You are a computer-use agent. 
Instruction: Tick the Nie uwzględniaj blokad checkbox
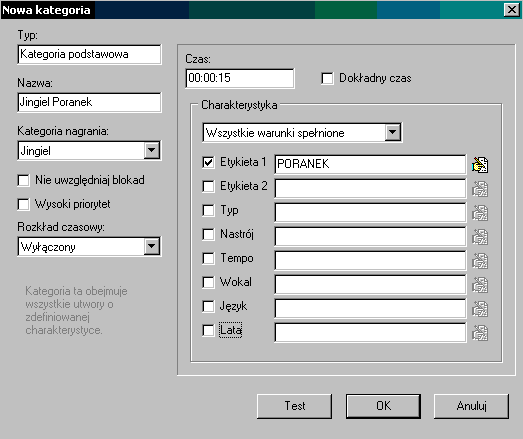pos(23,180)
